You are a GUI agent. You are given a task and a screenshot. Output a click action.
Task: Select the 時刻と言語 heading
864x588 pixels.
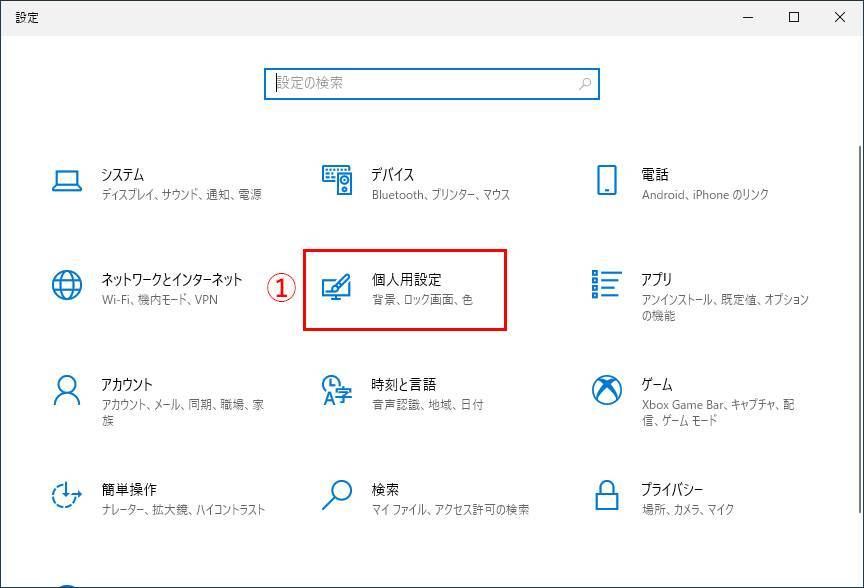click(x=404, y=384)
